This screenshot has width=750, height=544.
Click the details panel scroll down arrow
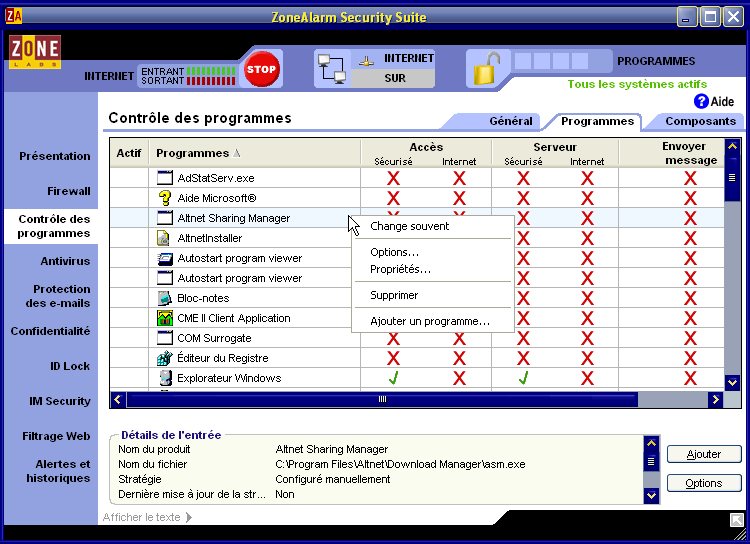(651, 495)
